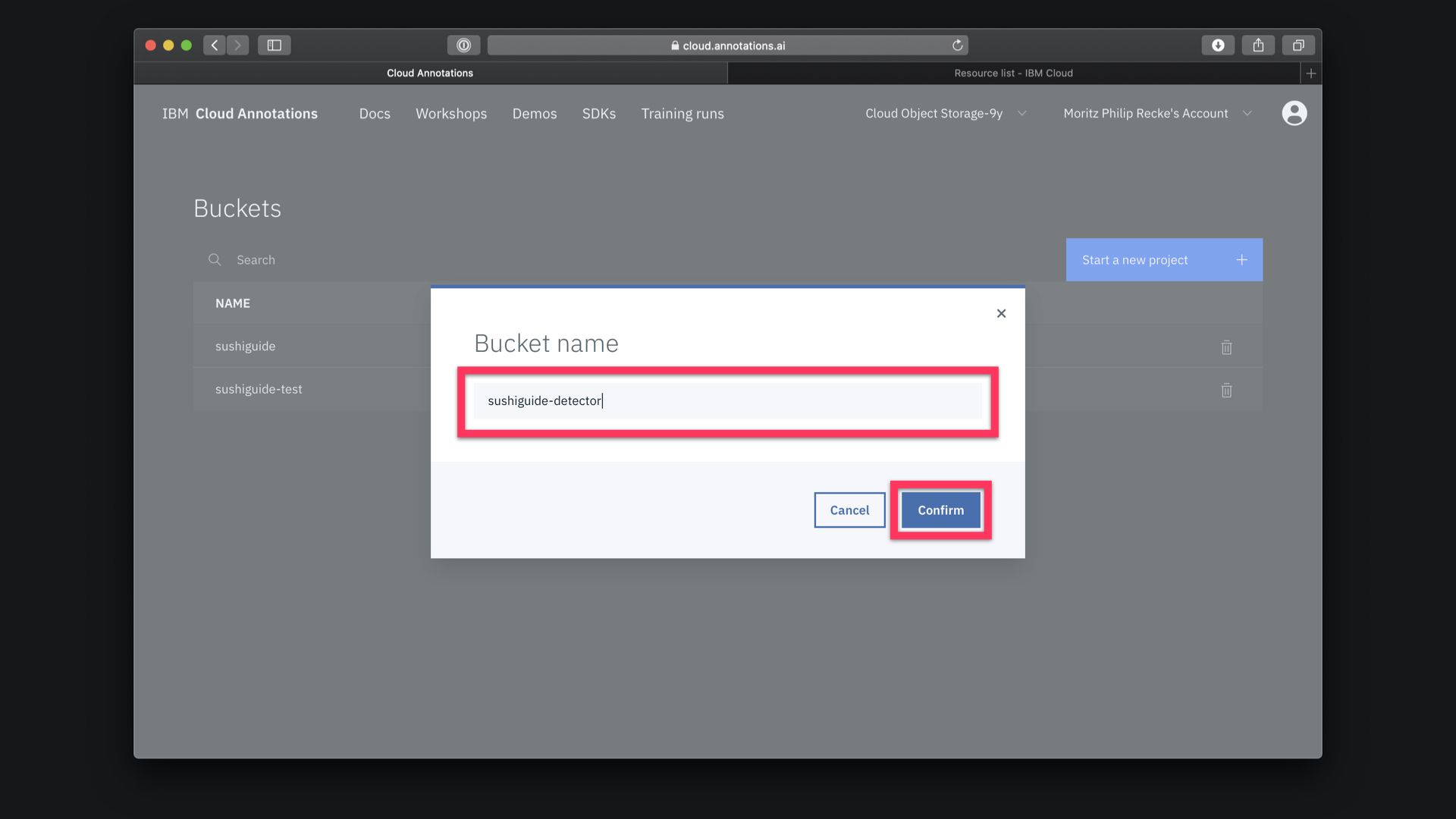
Task: Click the yellow minimize window button
Action: click(x=168, y=45)
